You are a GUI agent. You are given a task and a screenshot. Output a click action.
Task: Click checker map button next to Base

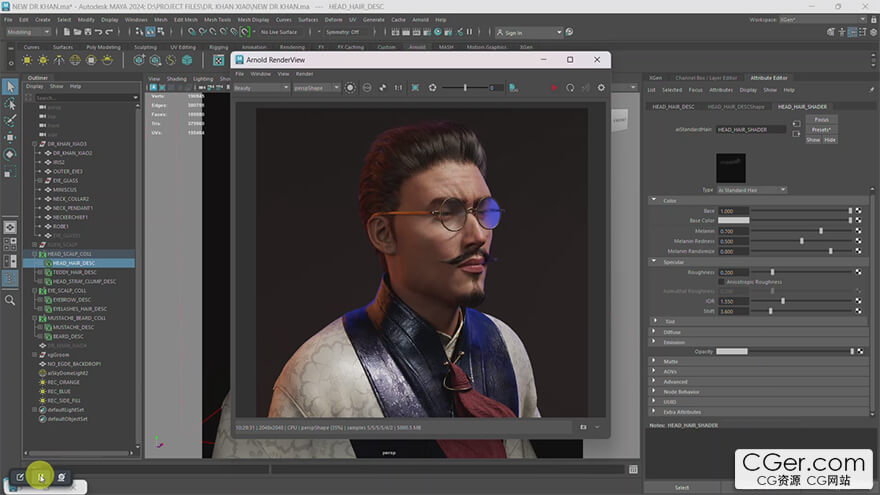tap(859, 211)
